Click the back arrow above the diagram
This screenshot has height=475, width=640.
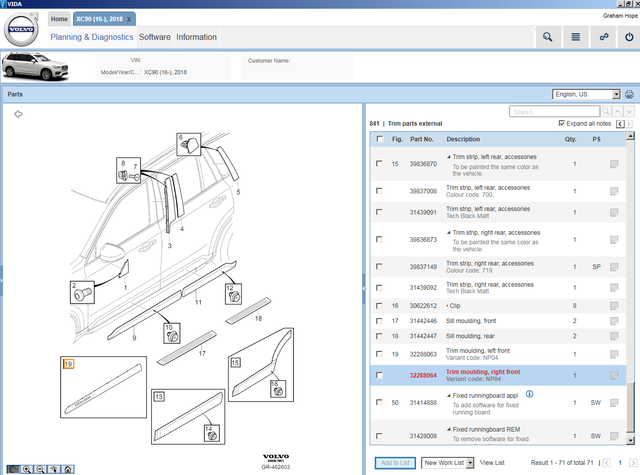(18, 114)
